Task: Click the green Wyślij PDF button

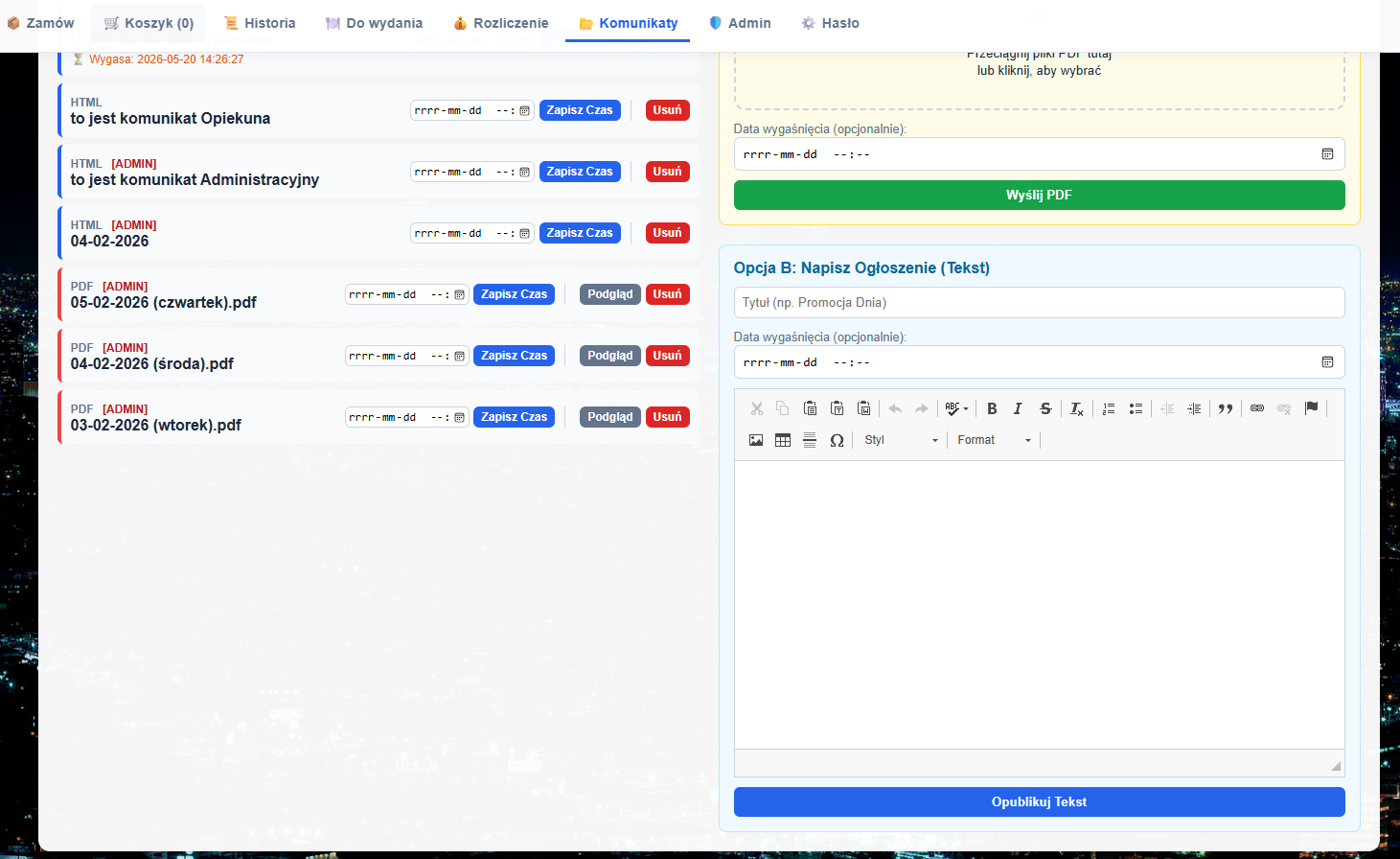Action: (x=1039, y=195)
